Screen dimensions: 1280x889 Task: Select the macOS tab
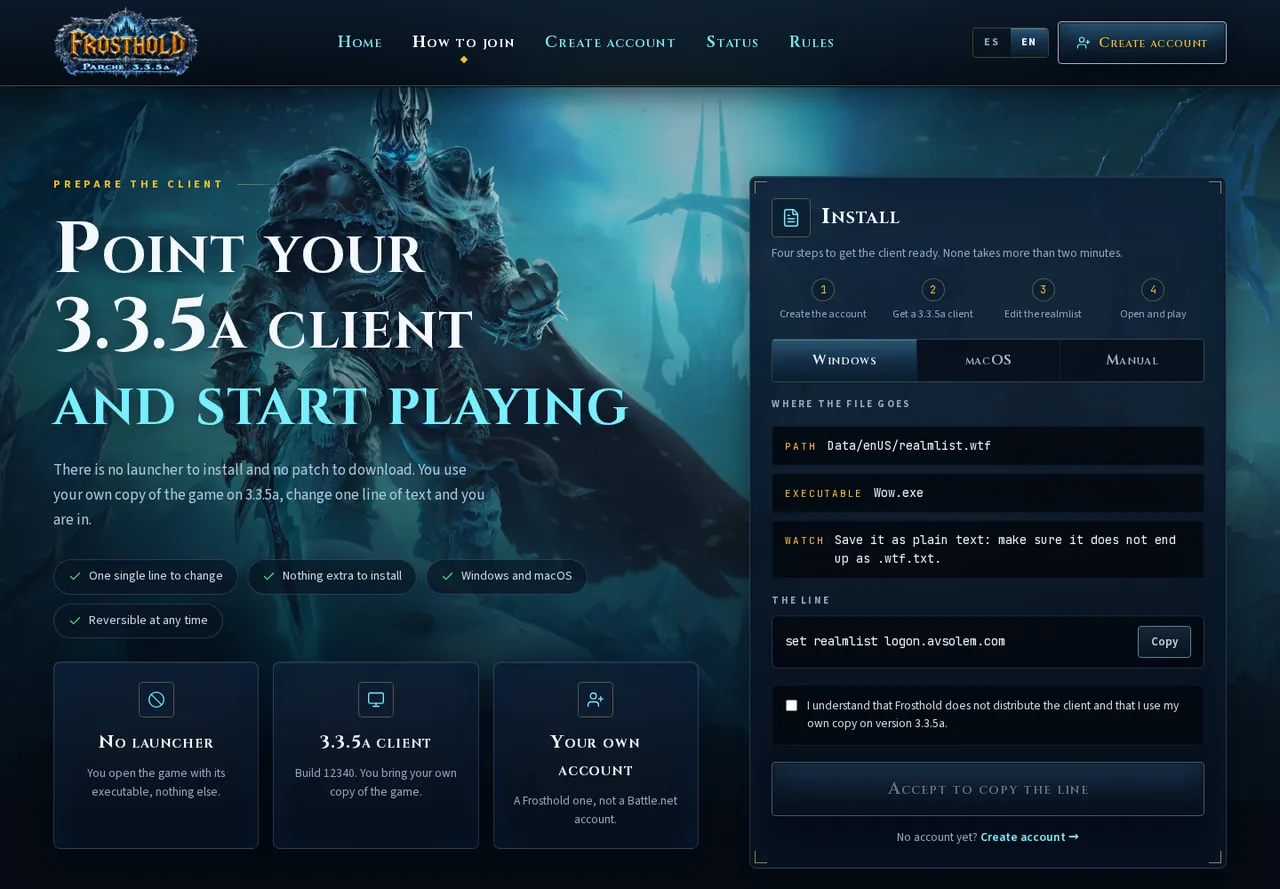988,360
